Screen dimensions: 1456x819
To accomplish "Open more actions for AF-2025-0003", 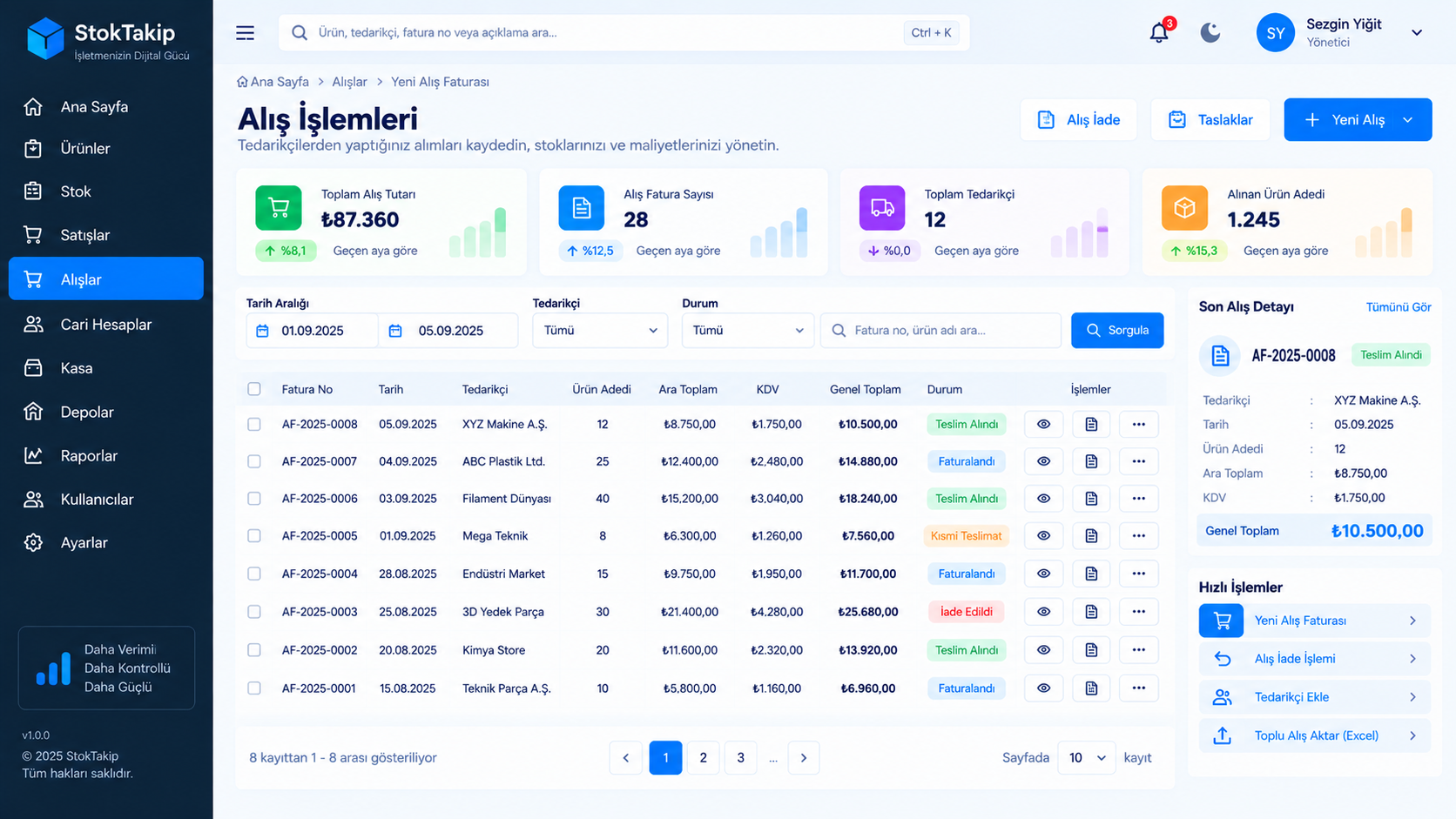I will (x=1138, y=612).
